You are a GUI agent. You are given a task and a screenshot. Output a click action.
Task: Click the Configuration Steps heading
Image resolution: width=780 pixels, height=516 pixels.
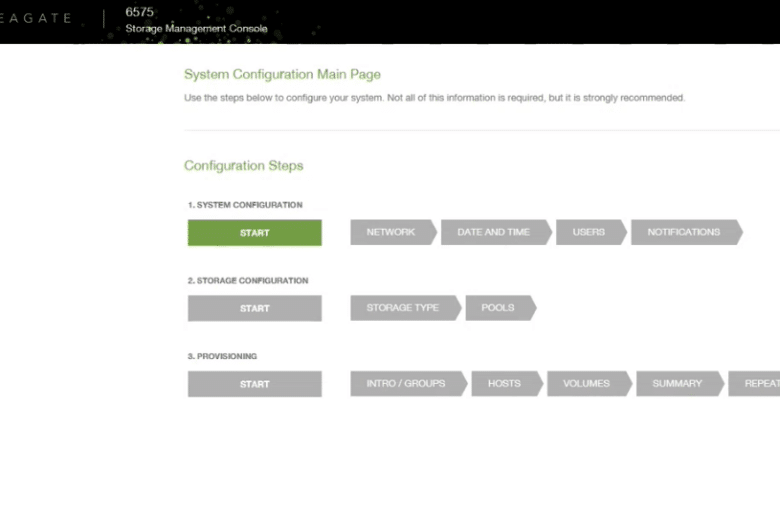244,166
